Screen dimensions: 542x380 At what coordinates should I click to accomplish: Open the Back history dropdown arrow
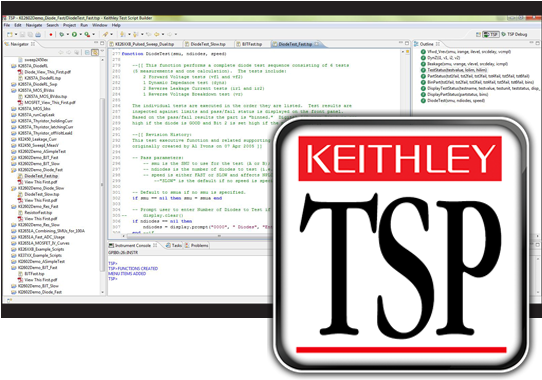163,34
